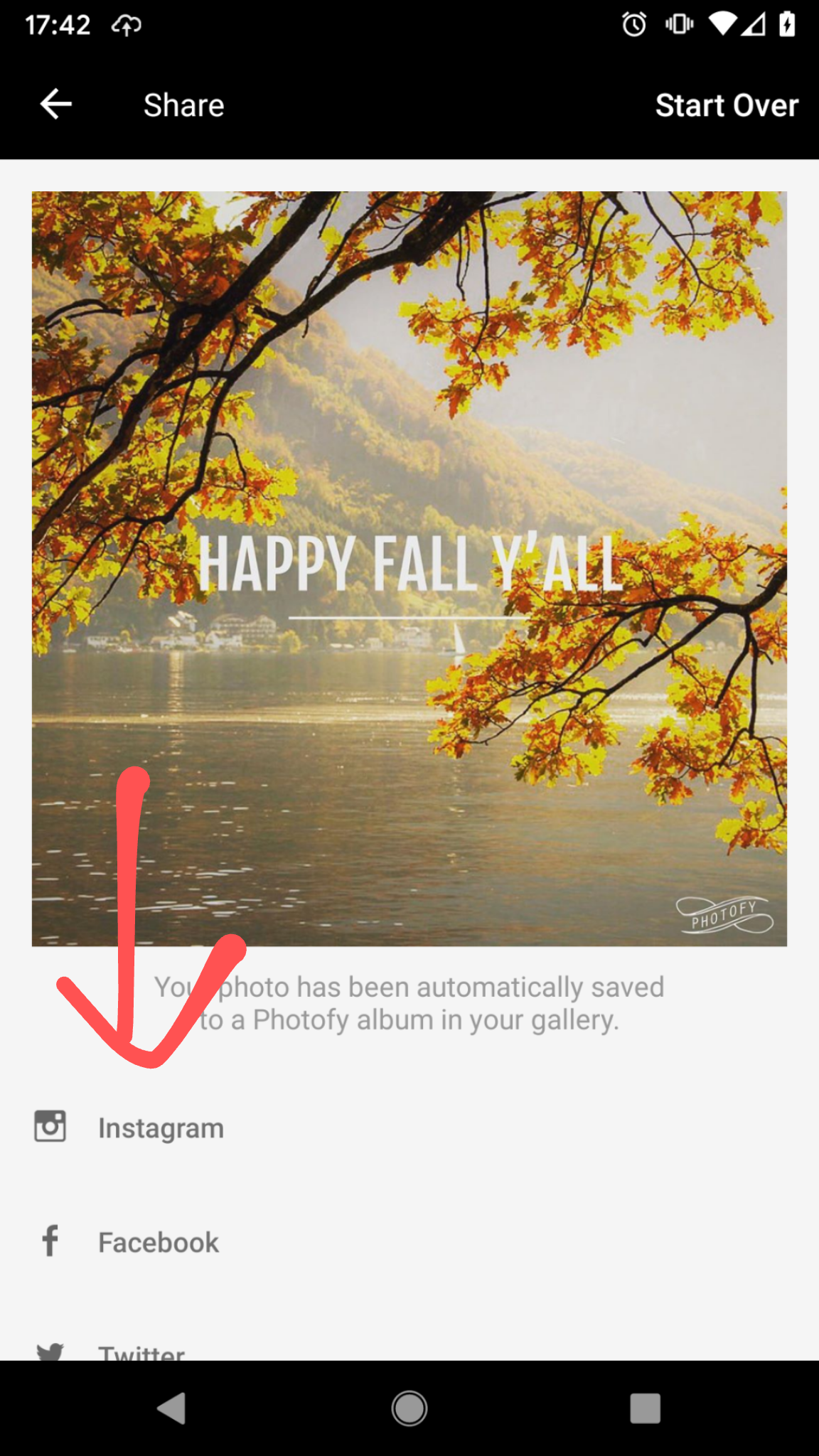Tap the vibrate mode status icon
The height and width of the screenshot is (1456, 819).
(679, 25)
